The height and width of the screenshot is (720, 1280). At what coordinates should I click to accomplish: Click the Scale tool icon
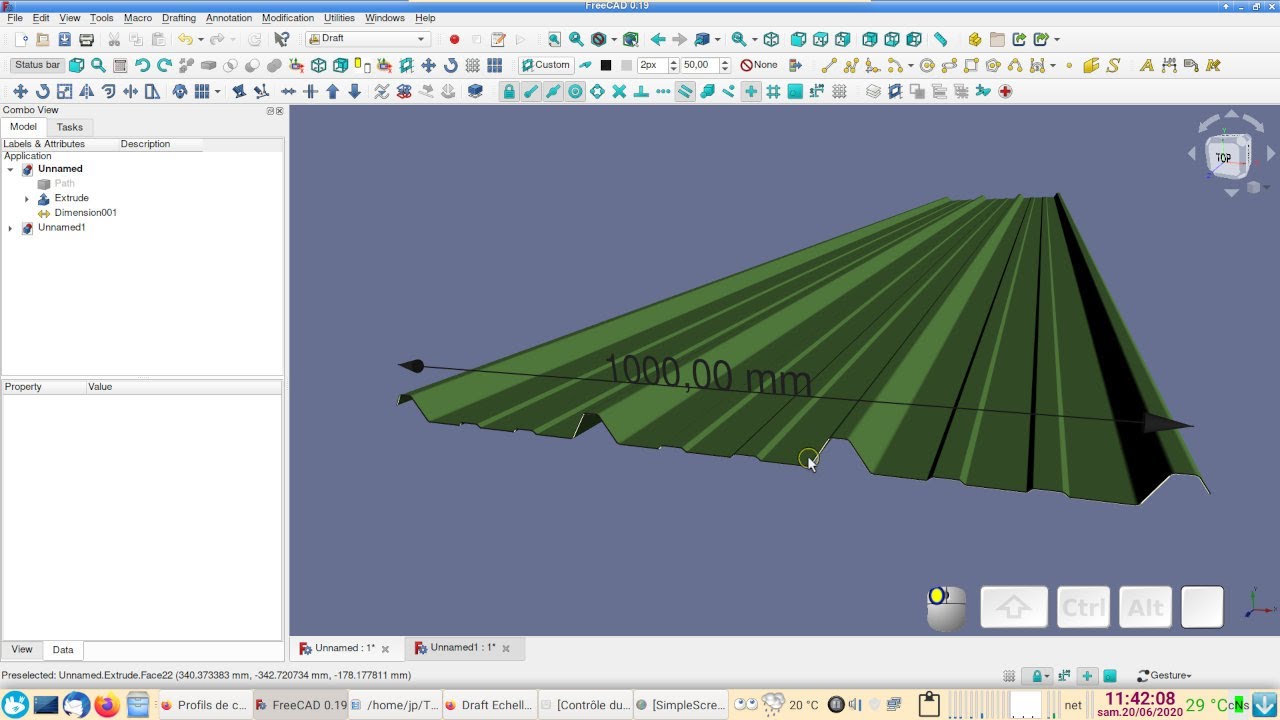point(64,91)
